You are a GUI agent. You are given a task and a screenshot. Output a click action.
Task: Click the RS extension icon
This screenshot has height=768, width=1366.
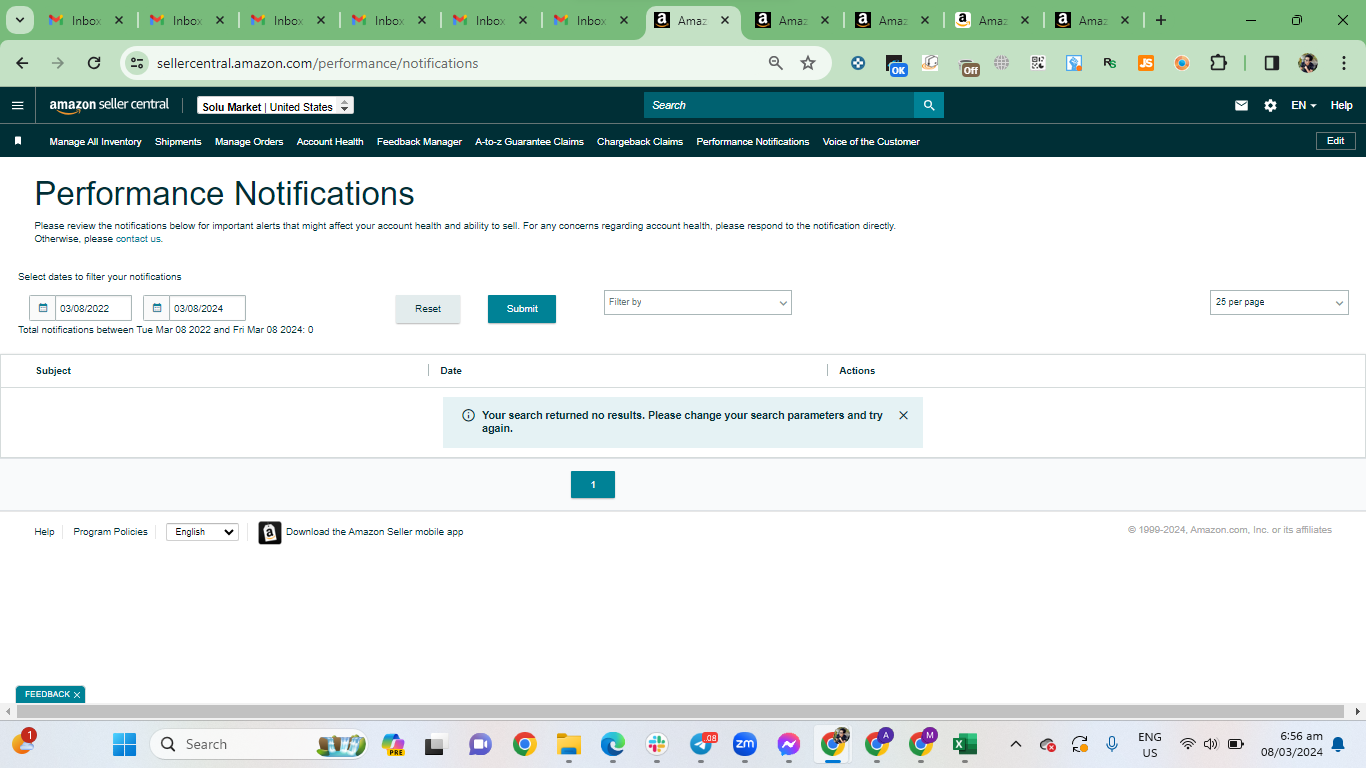pos(1110,63)
